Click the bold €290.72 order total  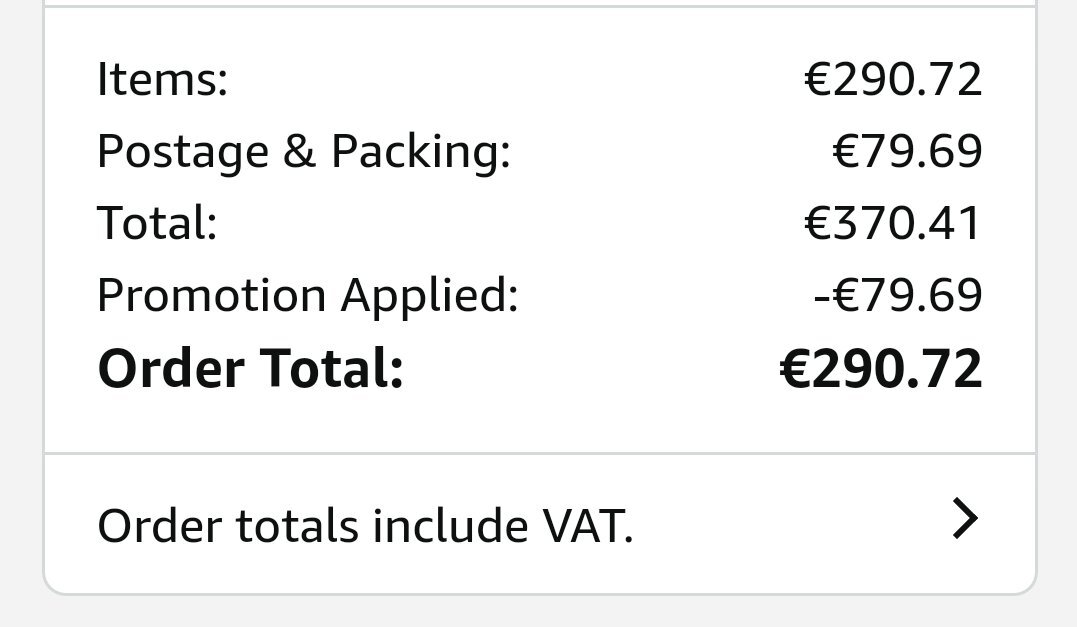(881, 369)
